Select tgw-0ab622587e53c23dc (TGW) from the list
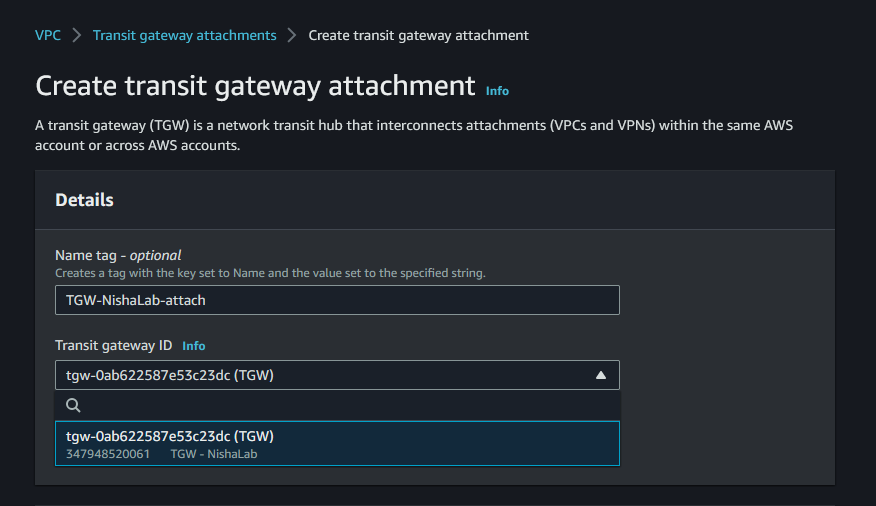Viewport: 876px width, 506px height. [x=170, y=436]
